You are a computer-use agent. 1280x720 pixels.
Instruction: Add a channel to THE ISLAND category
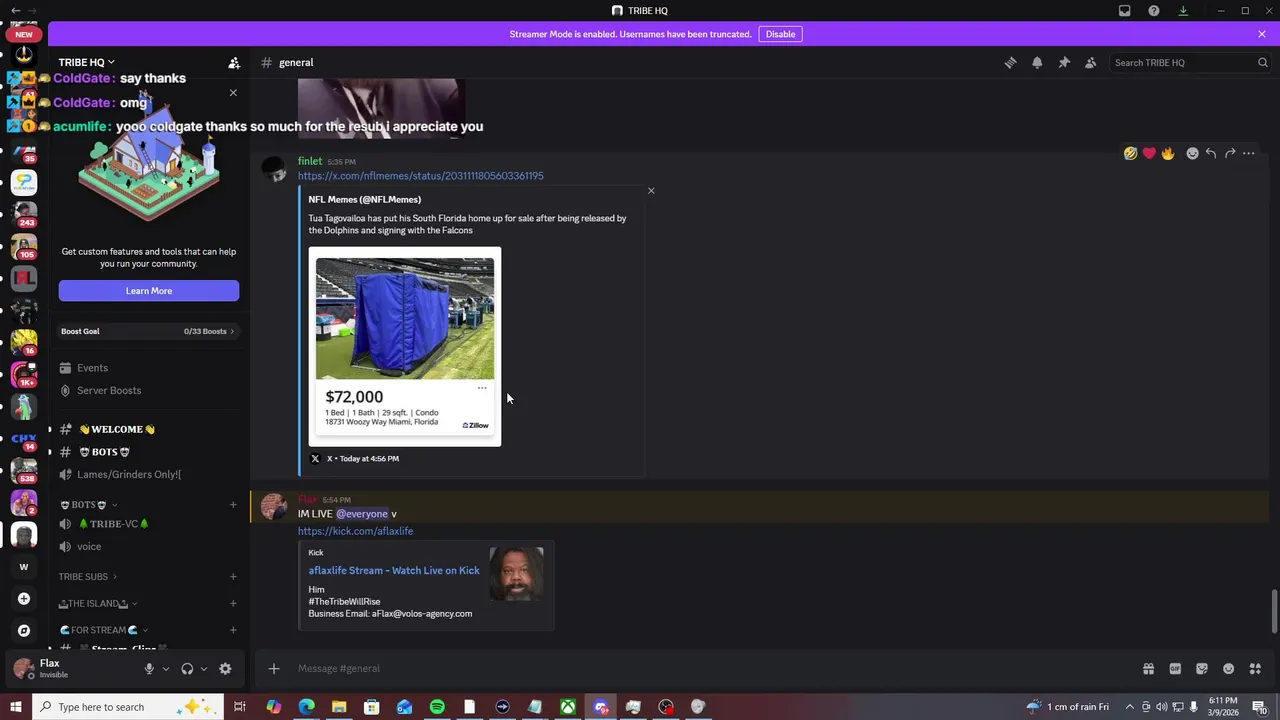233,604
